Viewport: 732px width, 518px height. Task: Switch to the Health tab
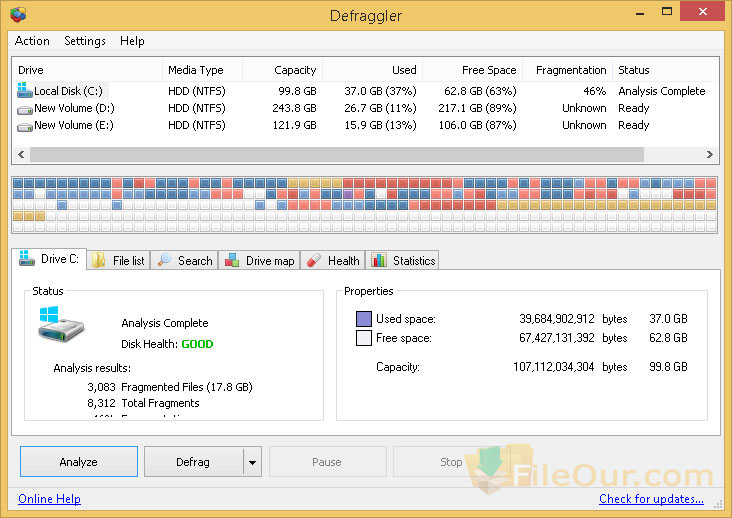click(x=332, y=260)
